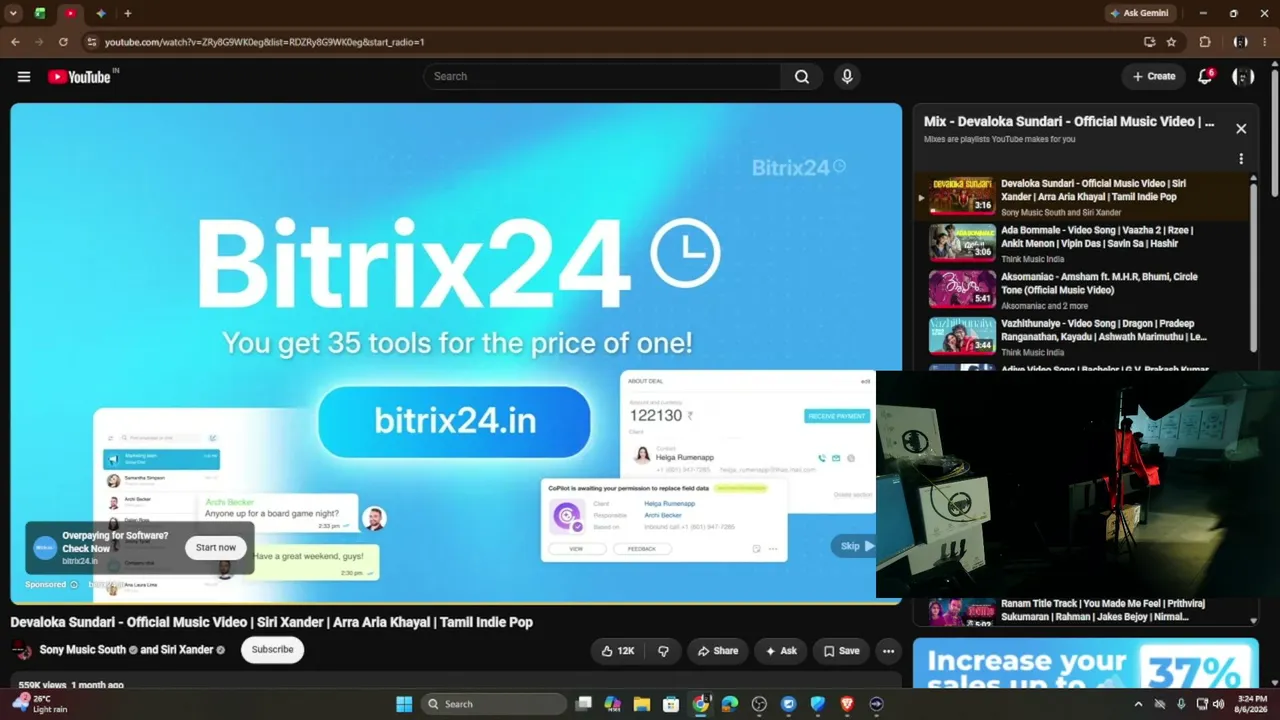Open the YouTube guide hamburger menu
This screenshot has height=720, width=1280.
click(24, 77)
